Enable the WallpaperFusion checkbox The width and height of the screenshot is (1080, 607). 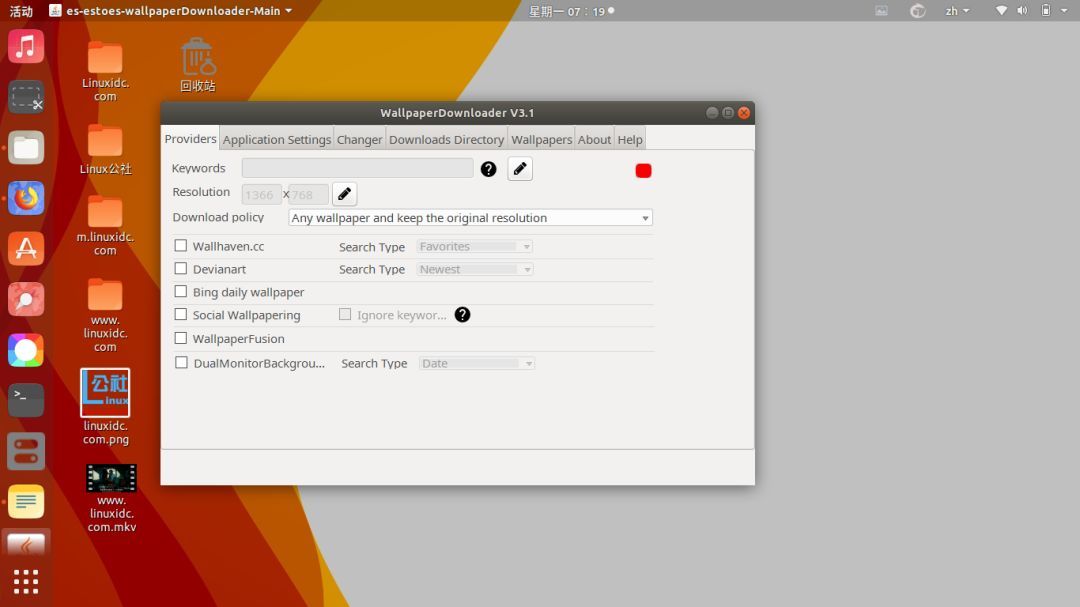tap(180, 338)
